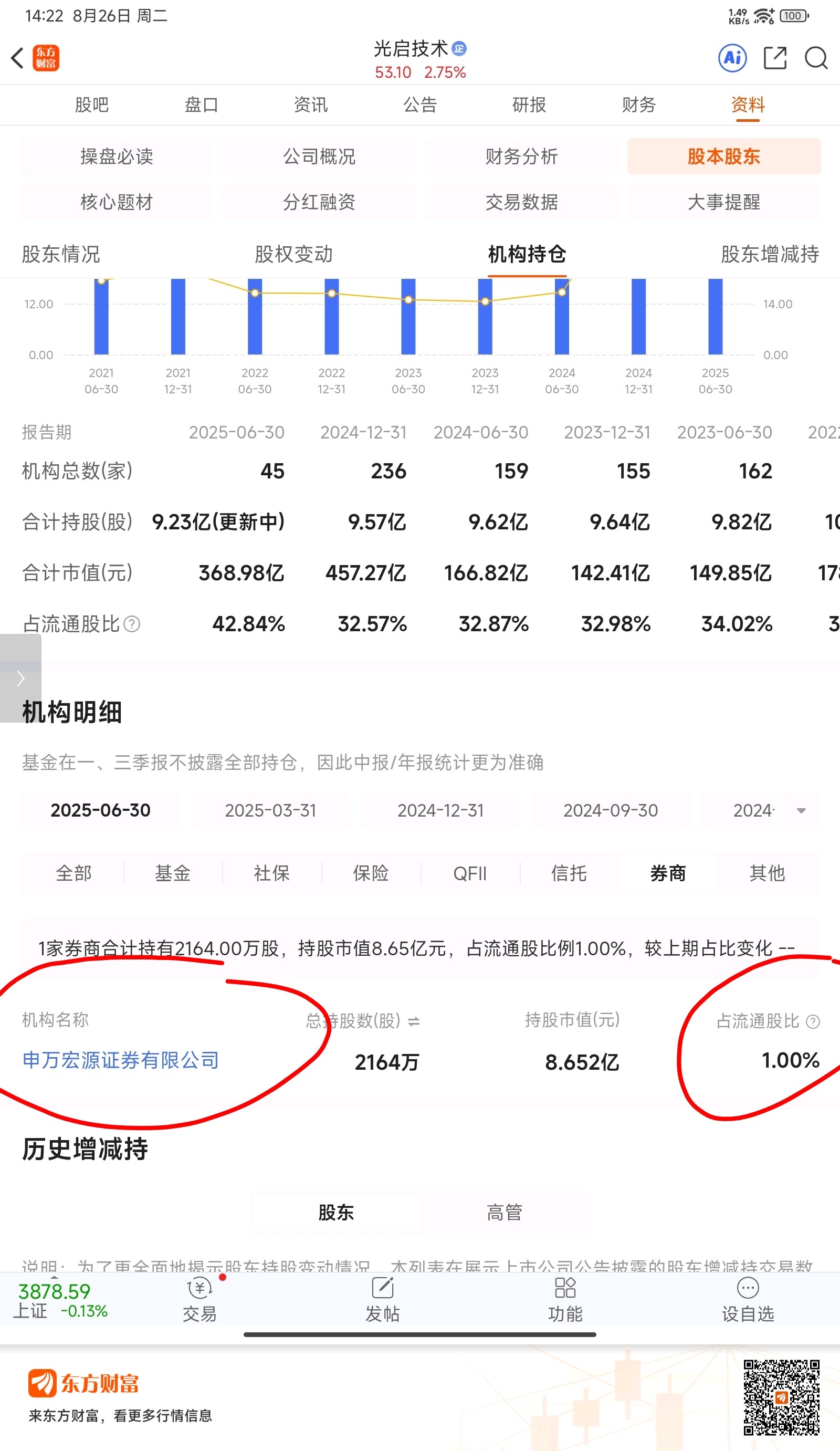Tap 持股市值 value 8.652亿

(582, 1063)
